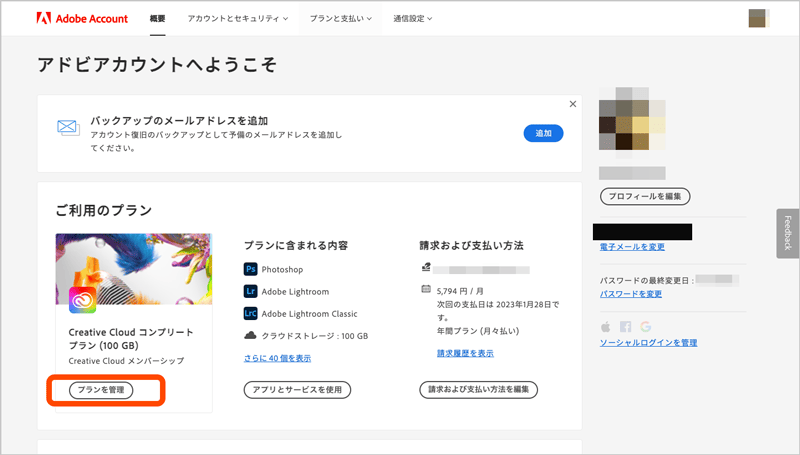Open さらに 40 個を表示 link
This screenshot has height=455, width=800.
click(277, 358)
